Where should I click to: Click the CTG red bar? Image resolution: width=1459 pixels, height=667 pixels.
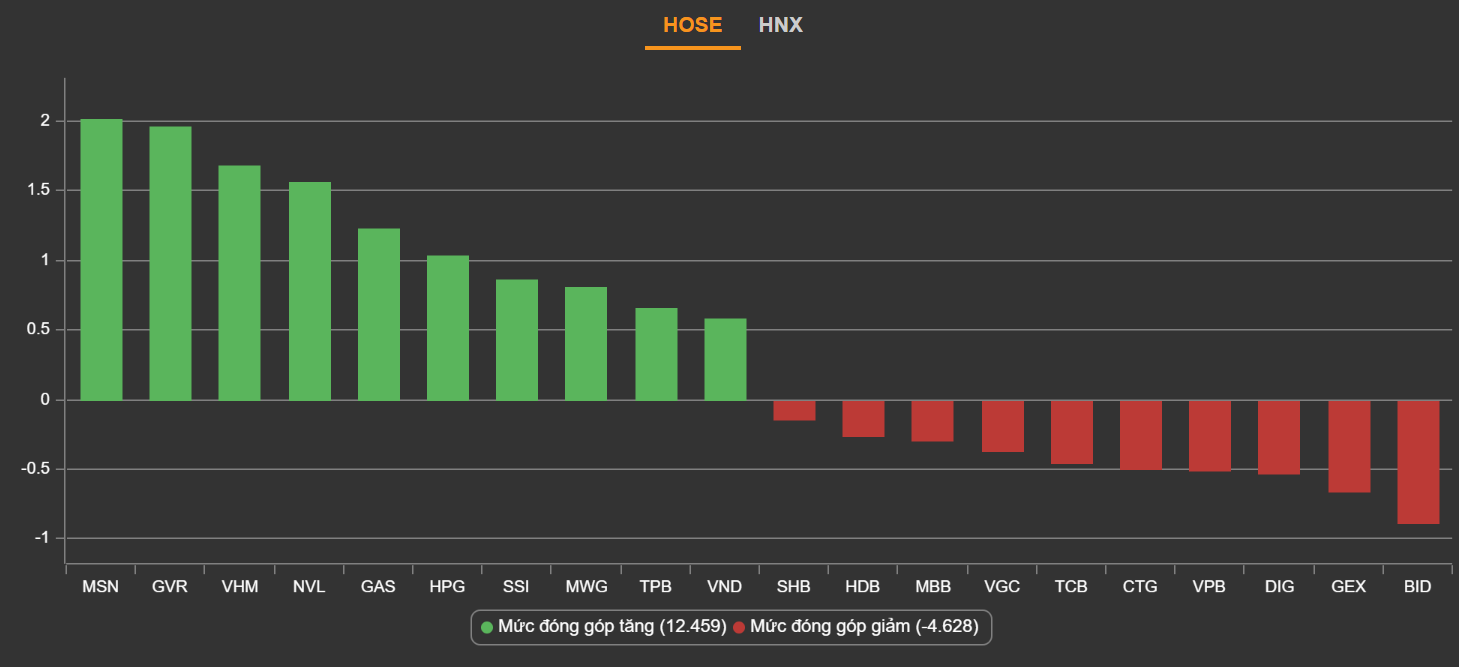[1140, 434]
